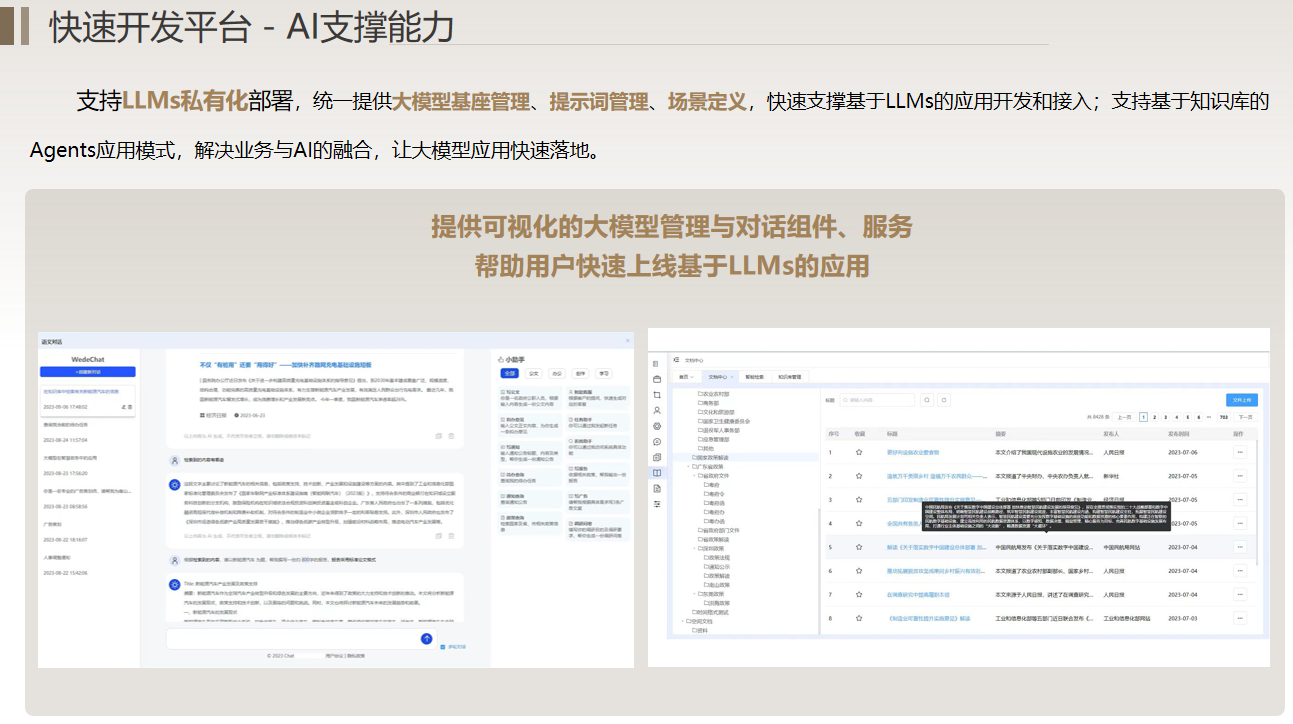
Task: Click the blue 文件上传 button
Action: (x=1240, y=400)
